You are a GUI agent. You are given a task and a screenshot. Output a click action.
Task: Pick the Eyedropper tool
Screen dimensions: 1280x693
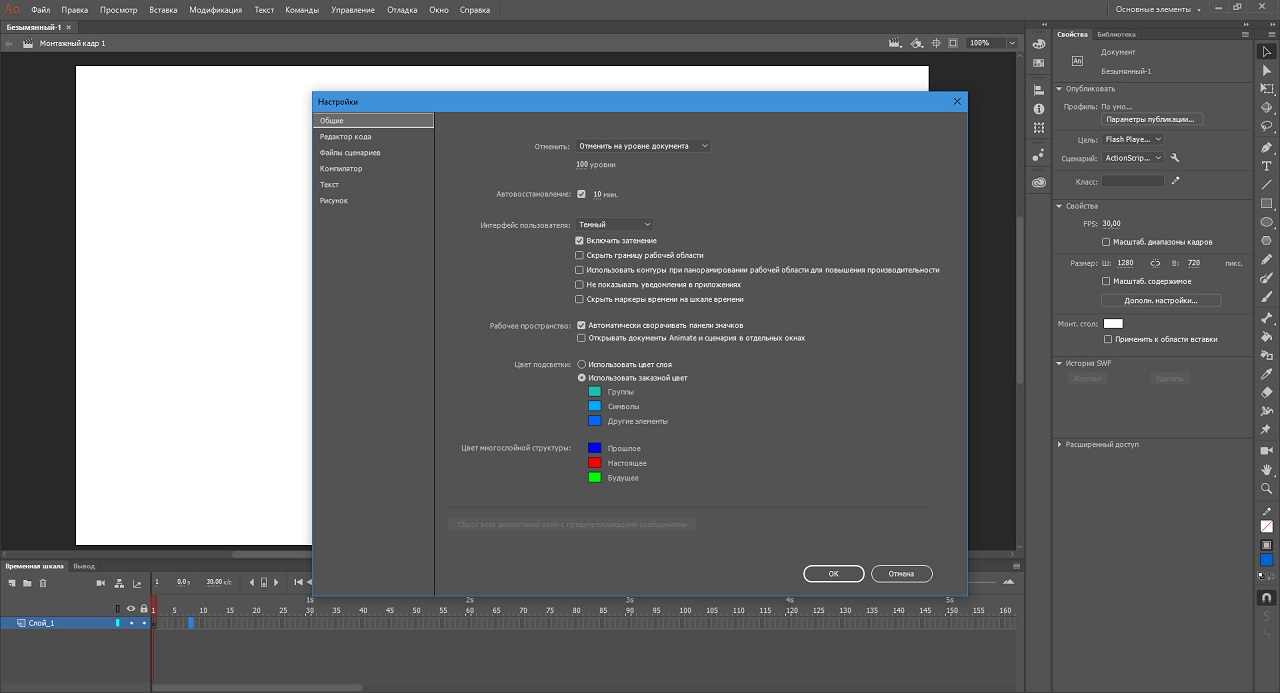click(x=1266, y=373)
